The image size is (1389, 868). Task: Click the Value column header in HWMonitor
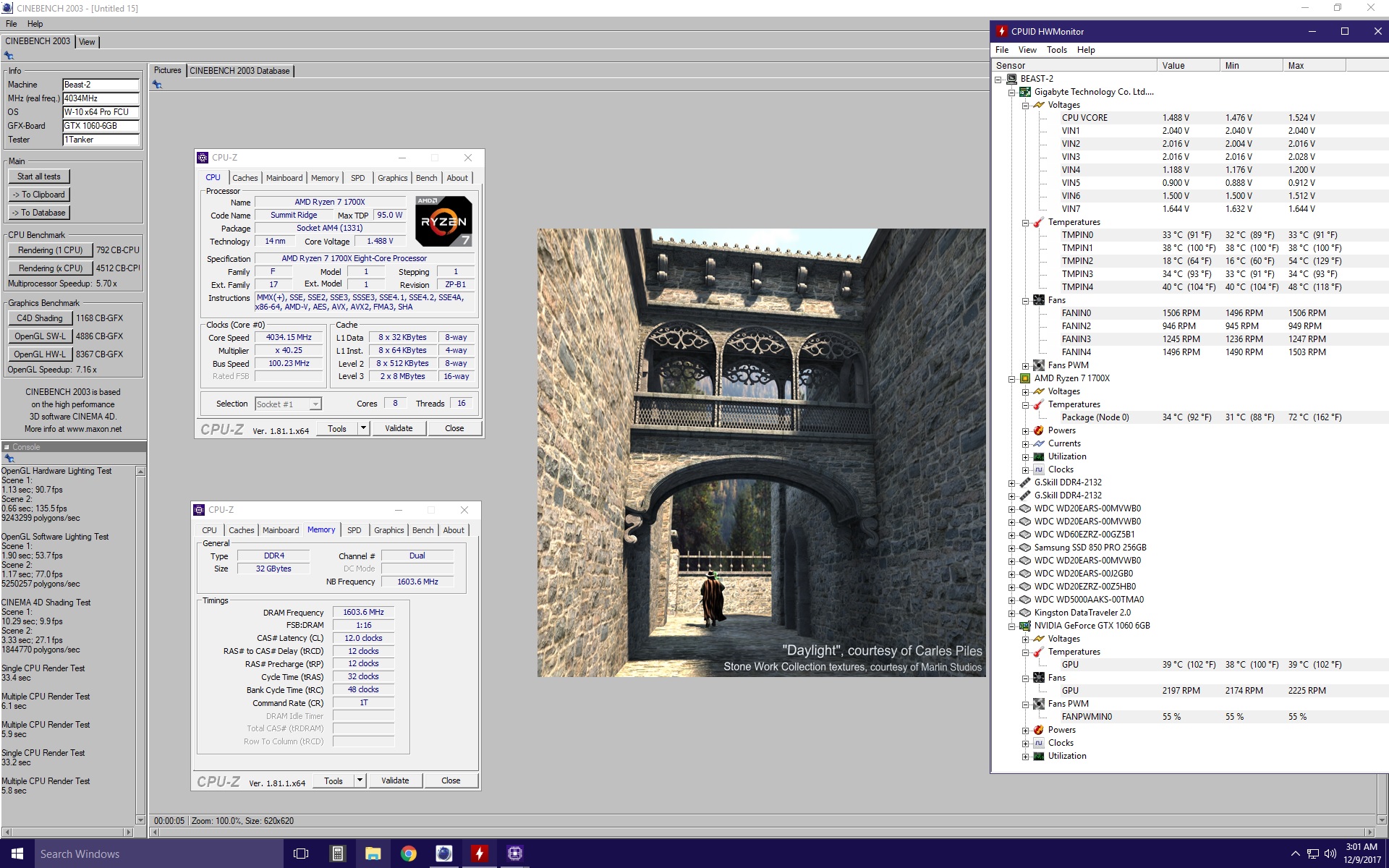click(1188, 65)
